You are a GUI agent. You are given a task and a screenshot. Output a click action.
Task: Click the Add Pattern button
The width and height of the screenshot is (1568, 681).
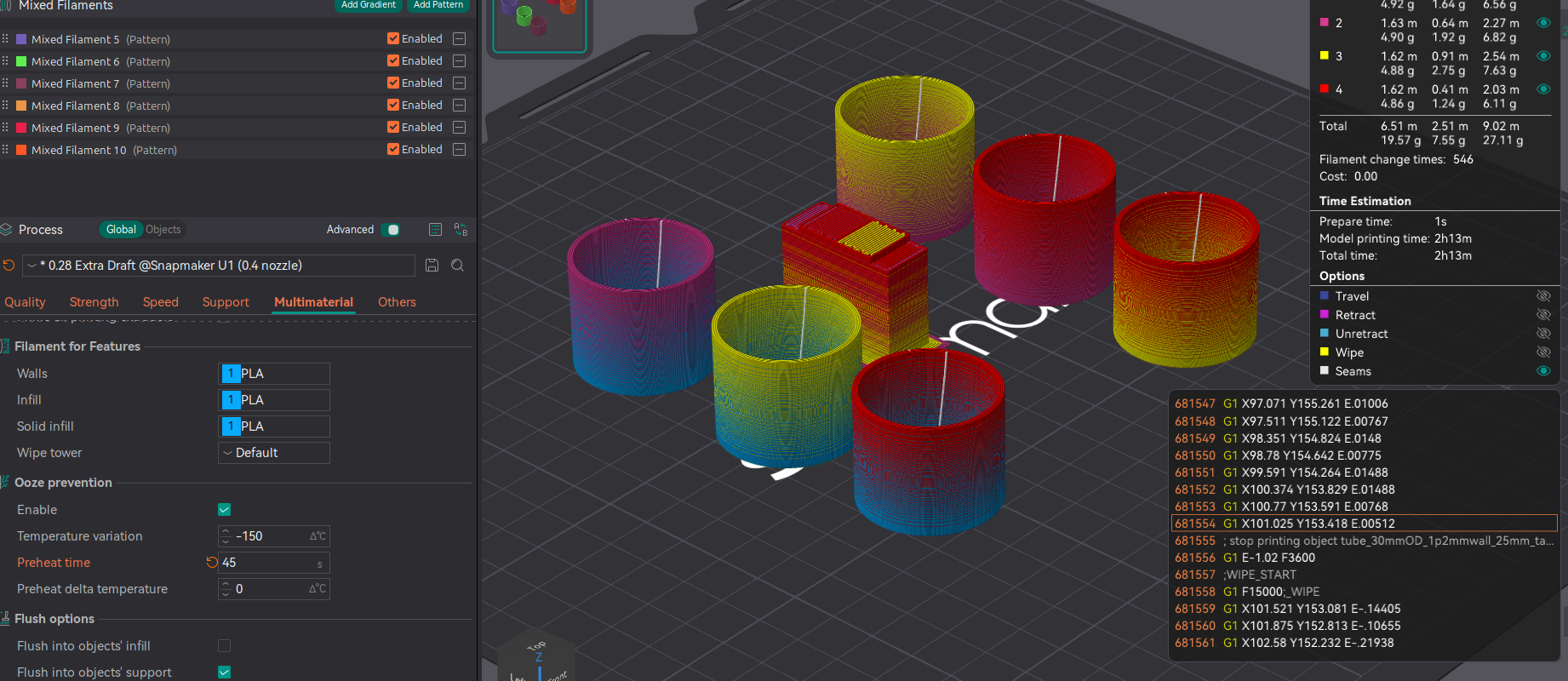pyautogui.click(x=438, y=5)
